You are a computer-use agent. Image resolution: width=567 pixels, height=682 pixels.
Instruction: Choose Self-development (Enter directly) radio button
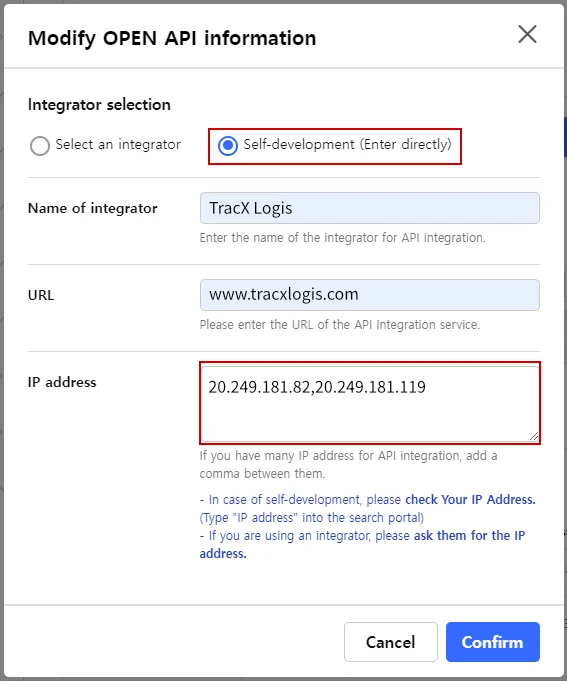click(228, 145)
